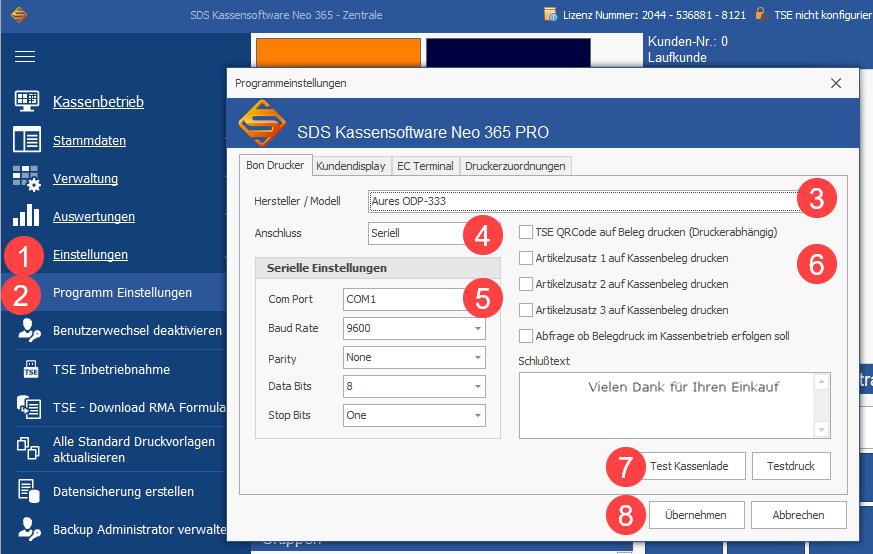Screen dimensions: 873x554
Task: Open Programm Einstellungen menu item
Action: pos(122,292)
